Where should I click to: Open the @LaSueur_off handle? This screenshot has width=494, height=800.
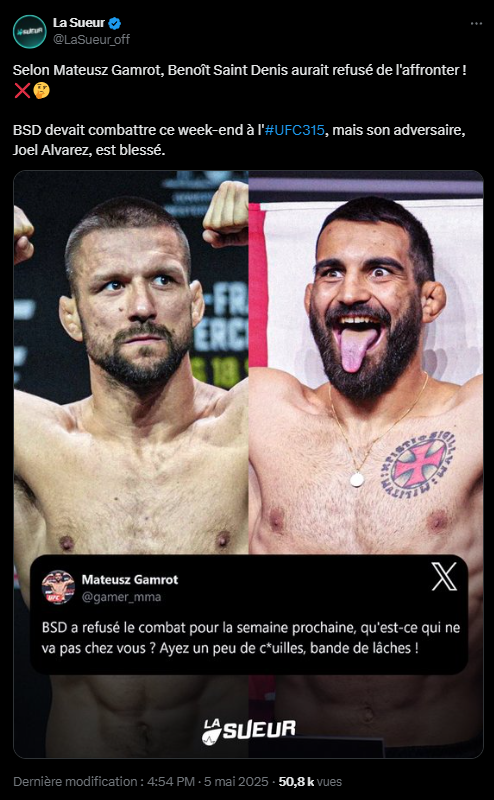[x=91, y=39]
